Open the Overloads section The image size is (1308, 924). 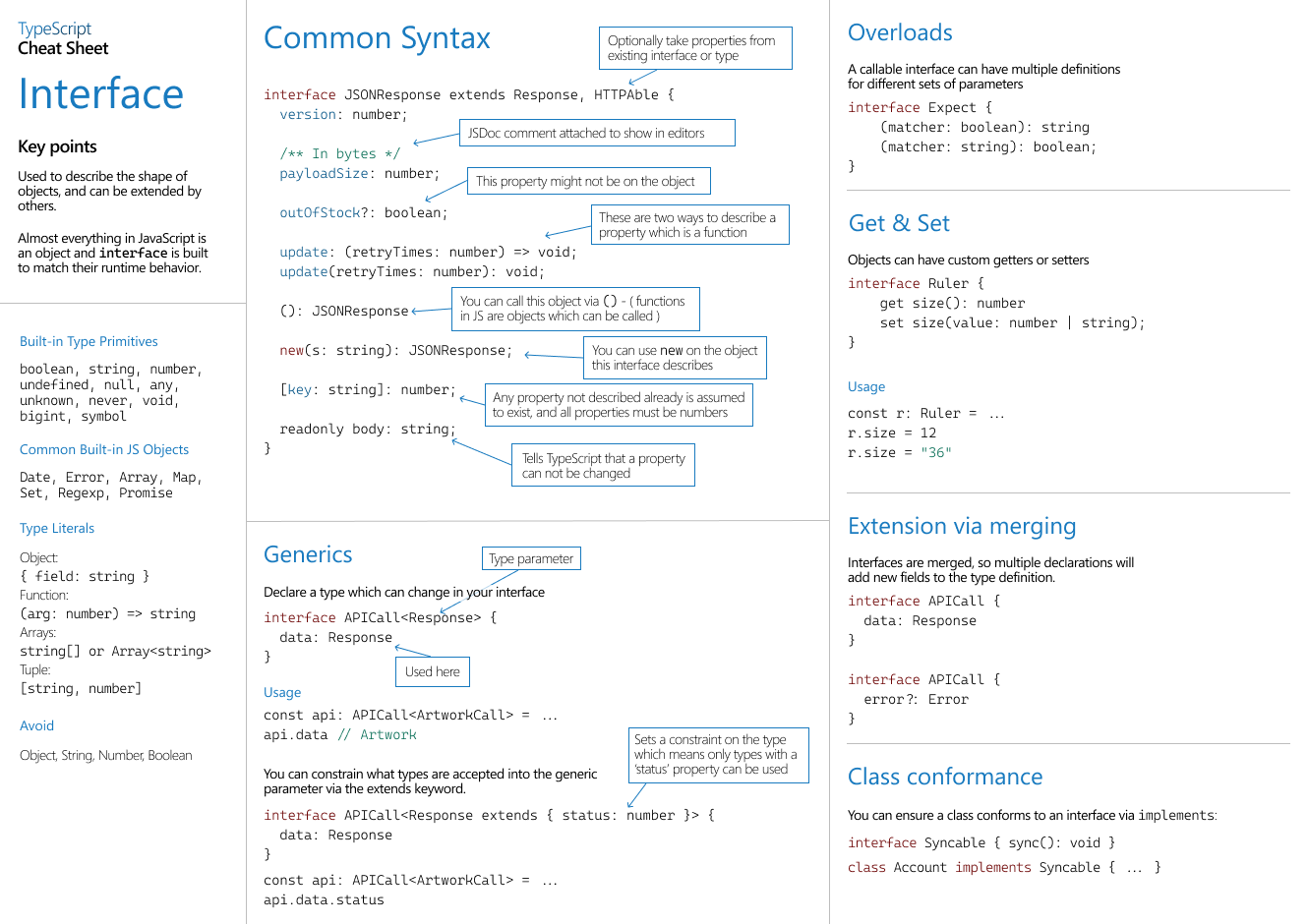click(x=900, y=32)
